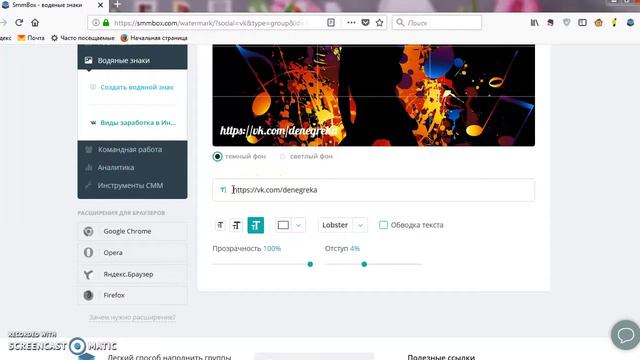Open Водяные знаки menu section
The image size is (640, 360).
coord(132,60)
